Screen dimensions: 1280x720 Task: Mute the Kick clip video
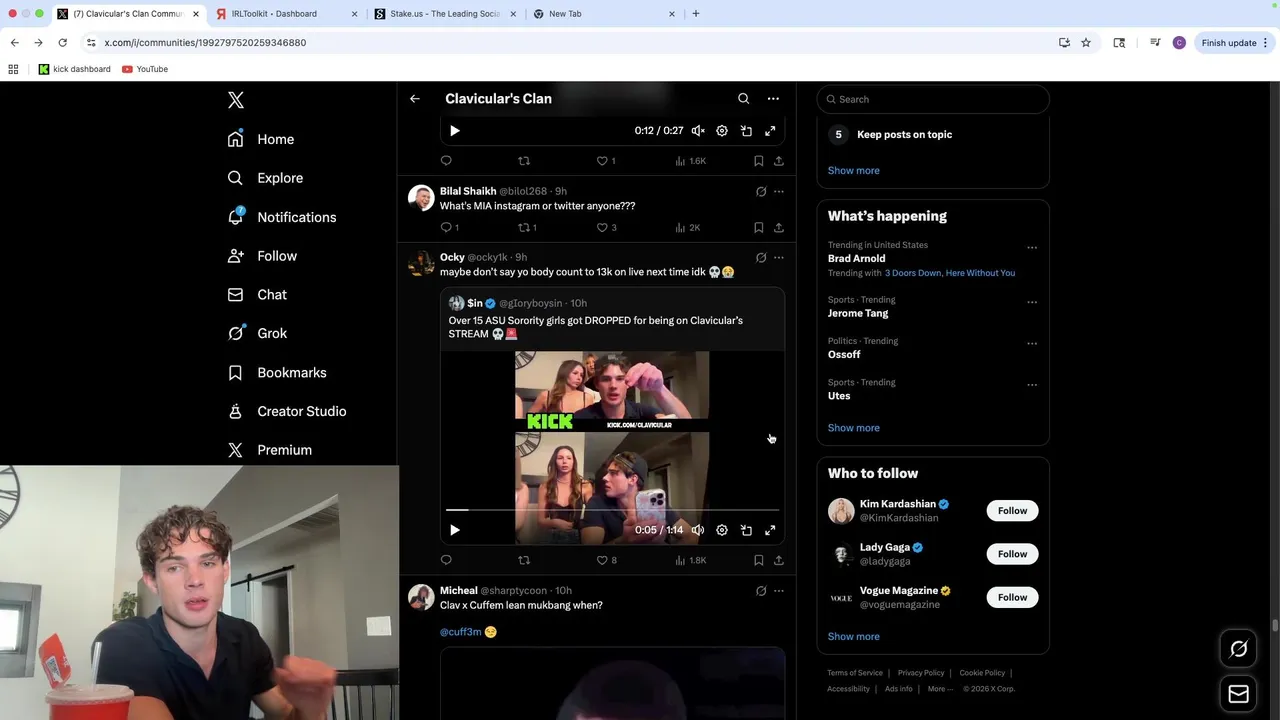(x=698, y=531)
